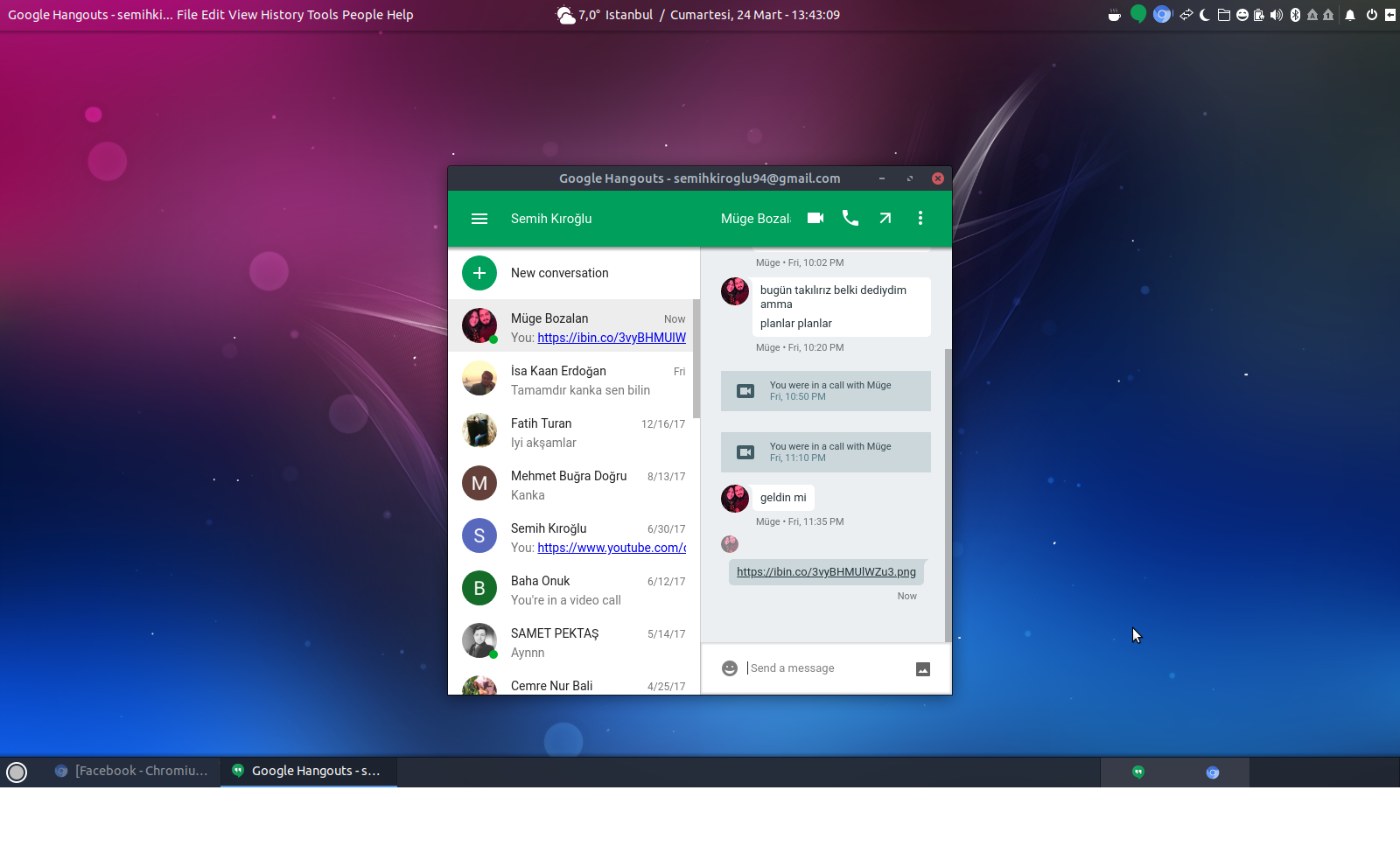Click the chat messages scrollbar

[x=948, y=495]
